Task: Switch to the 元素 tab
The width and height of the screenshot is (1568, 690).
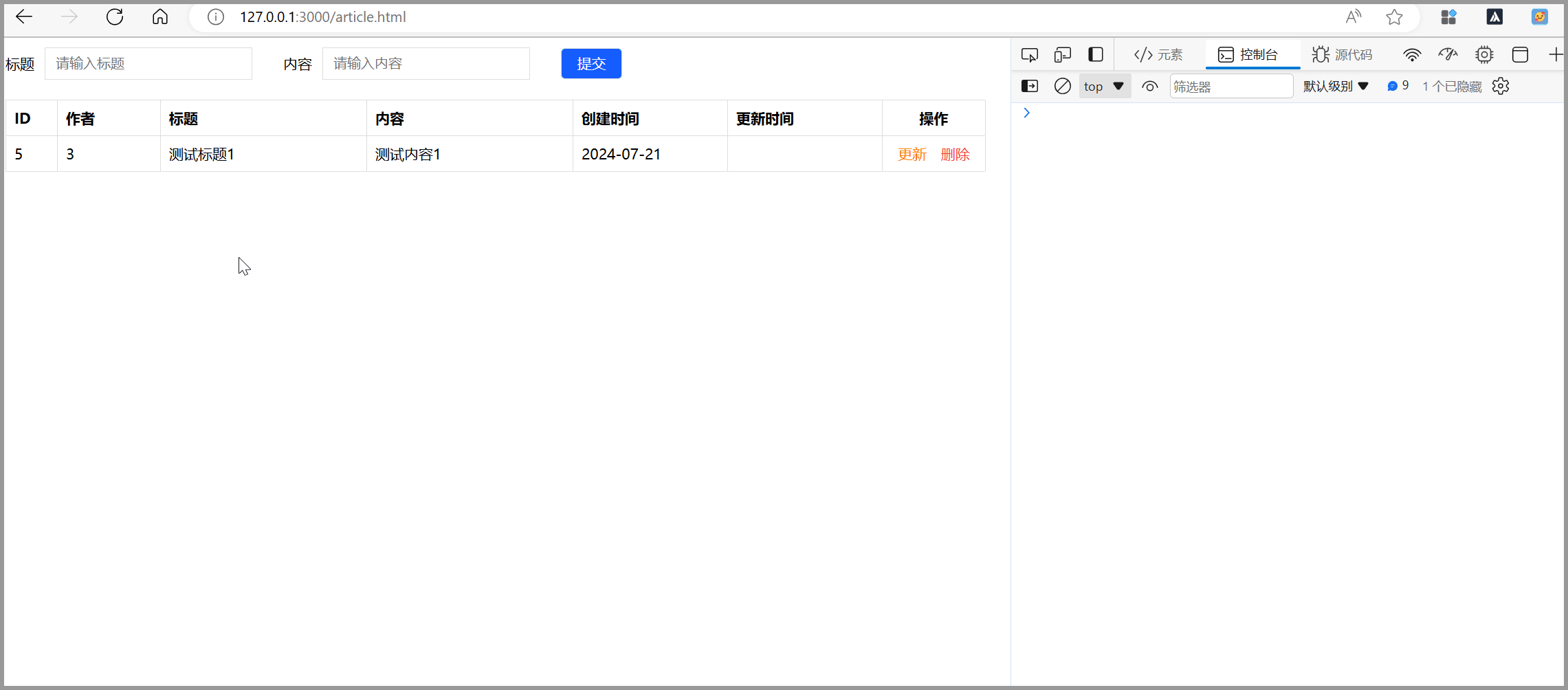Action: pos(1159,55)
